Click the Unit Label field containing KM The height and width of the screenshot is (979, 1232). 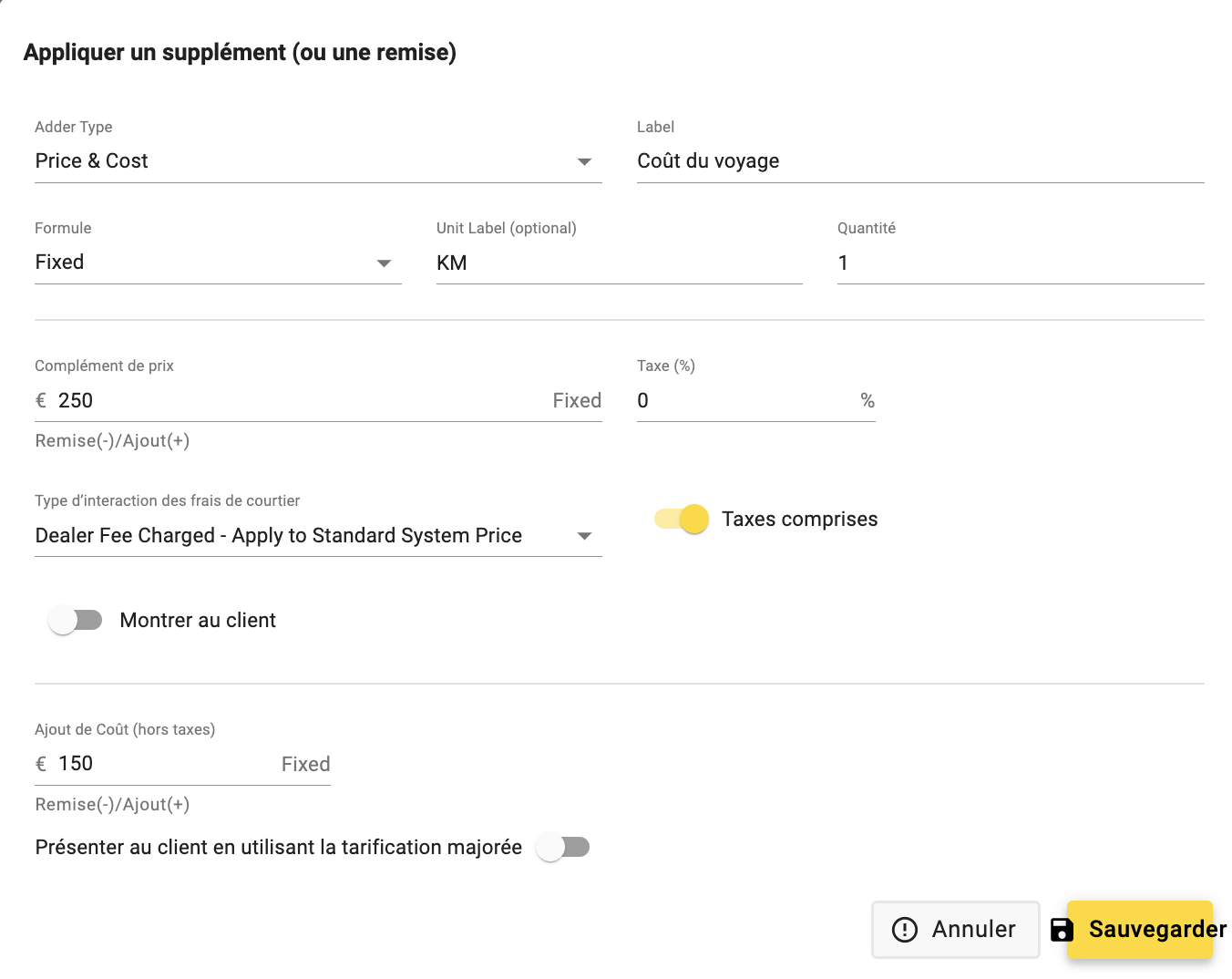pos(620,263)
